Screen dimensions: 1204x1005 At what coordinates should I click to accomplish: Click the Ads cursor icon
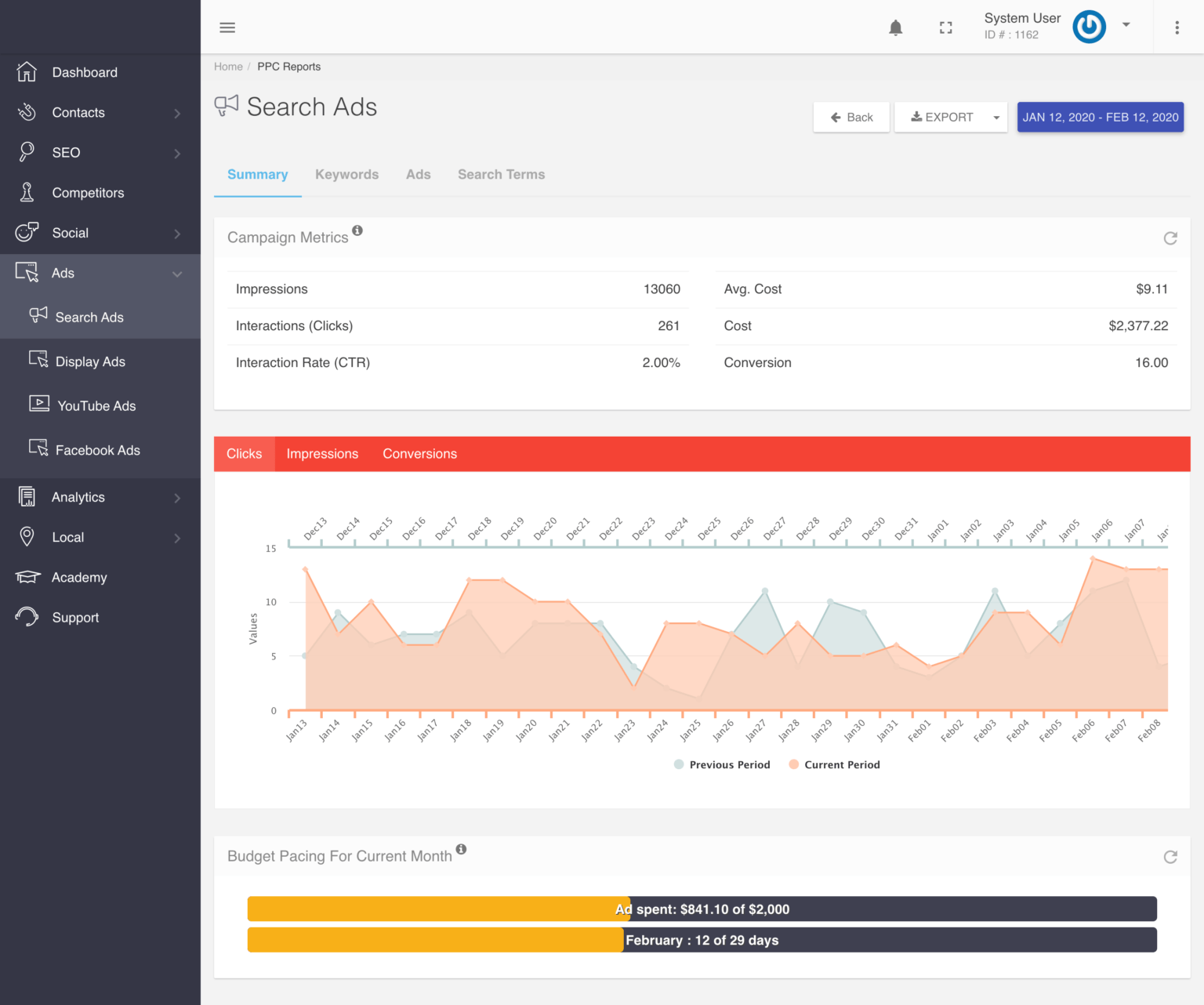coord(27,272)
